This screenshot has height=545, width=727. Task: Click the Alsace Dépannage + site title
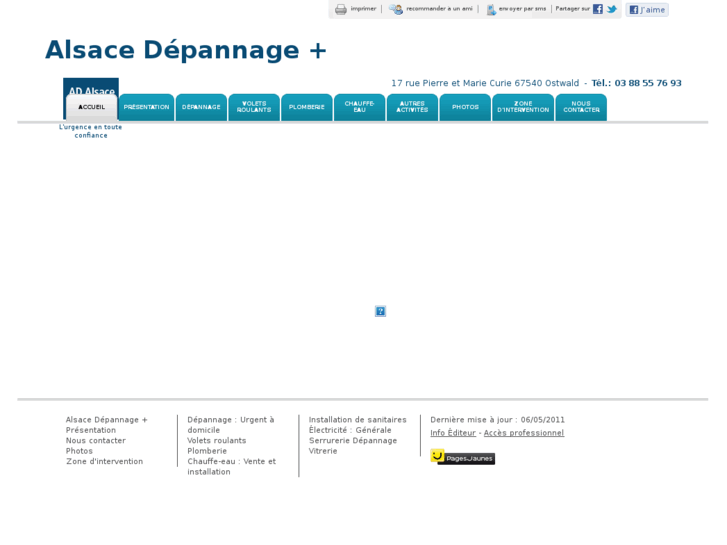(x=186, y=50)
